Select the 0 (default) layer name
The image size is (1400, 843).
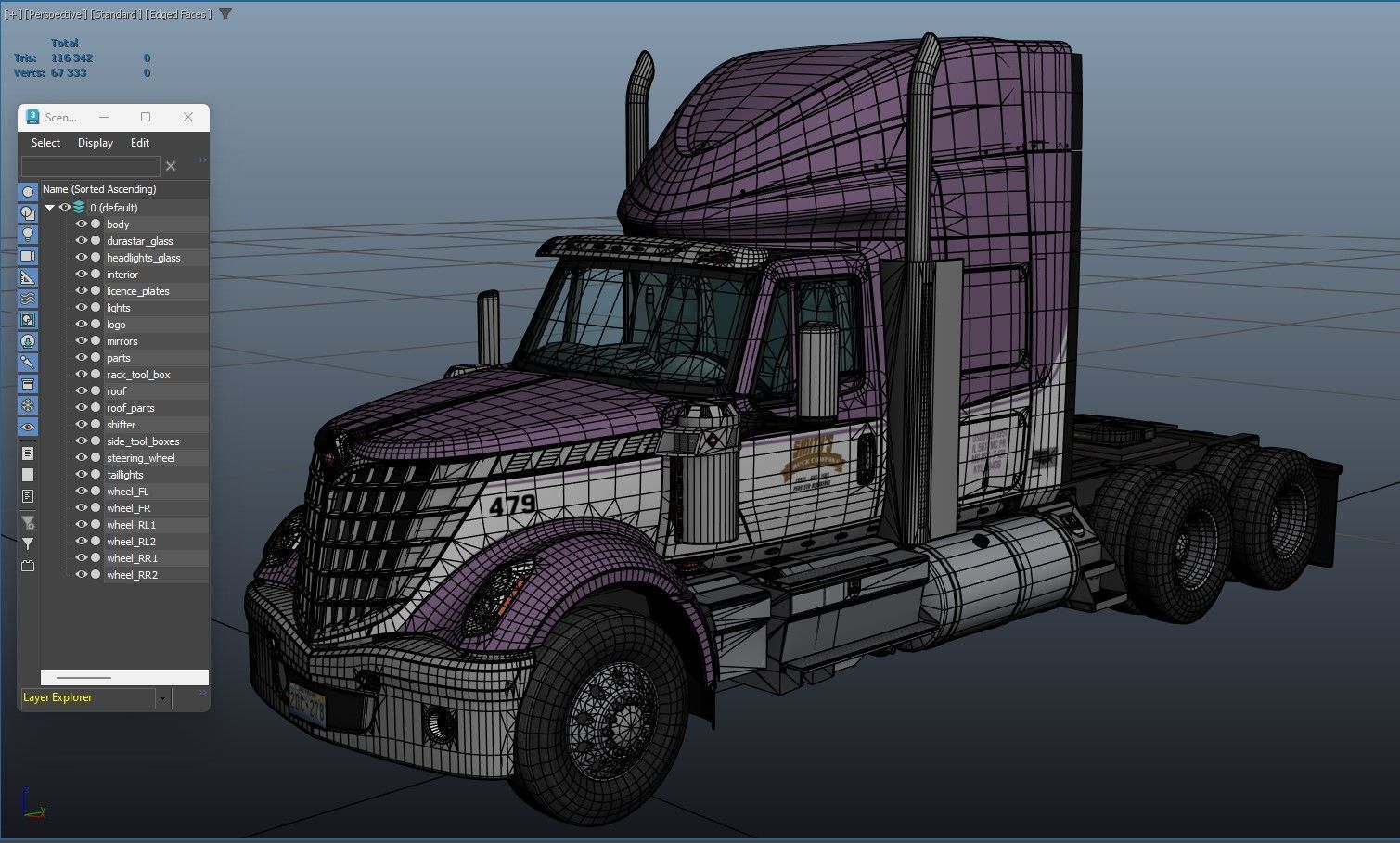[113, 208]
